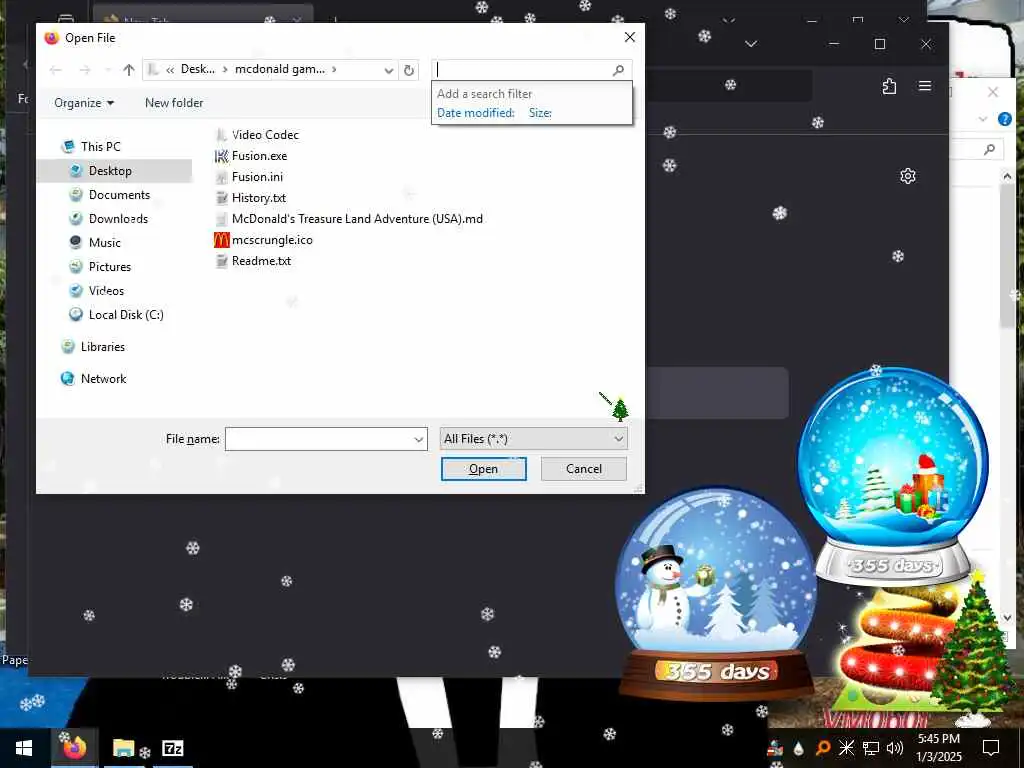Open Music in navigation pane
The height and width of the screenshot is (768, 1024).
104,242
